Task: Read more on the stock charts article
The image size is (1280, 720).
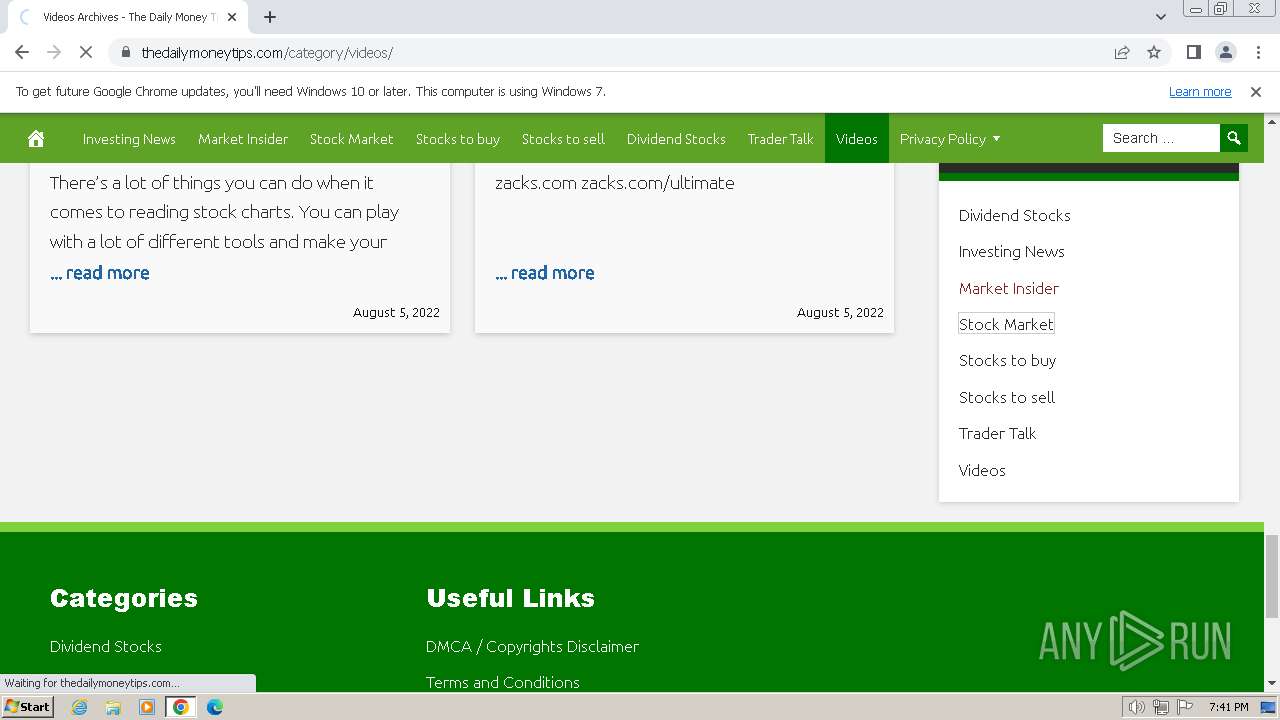Action: (x=100, y=273)
